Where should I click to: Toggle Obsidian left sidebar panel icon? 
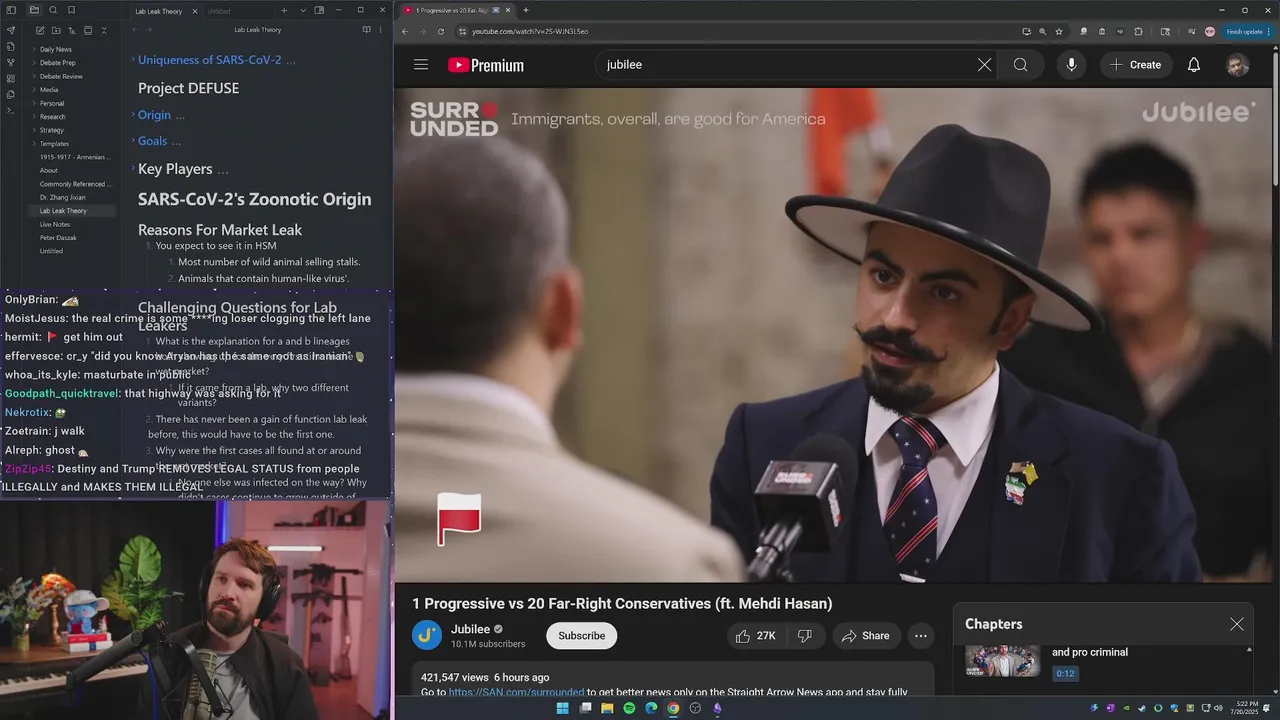11,10
